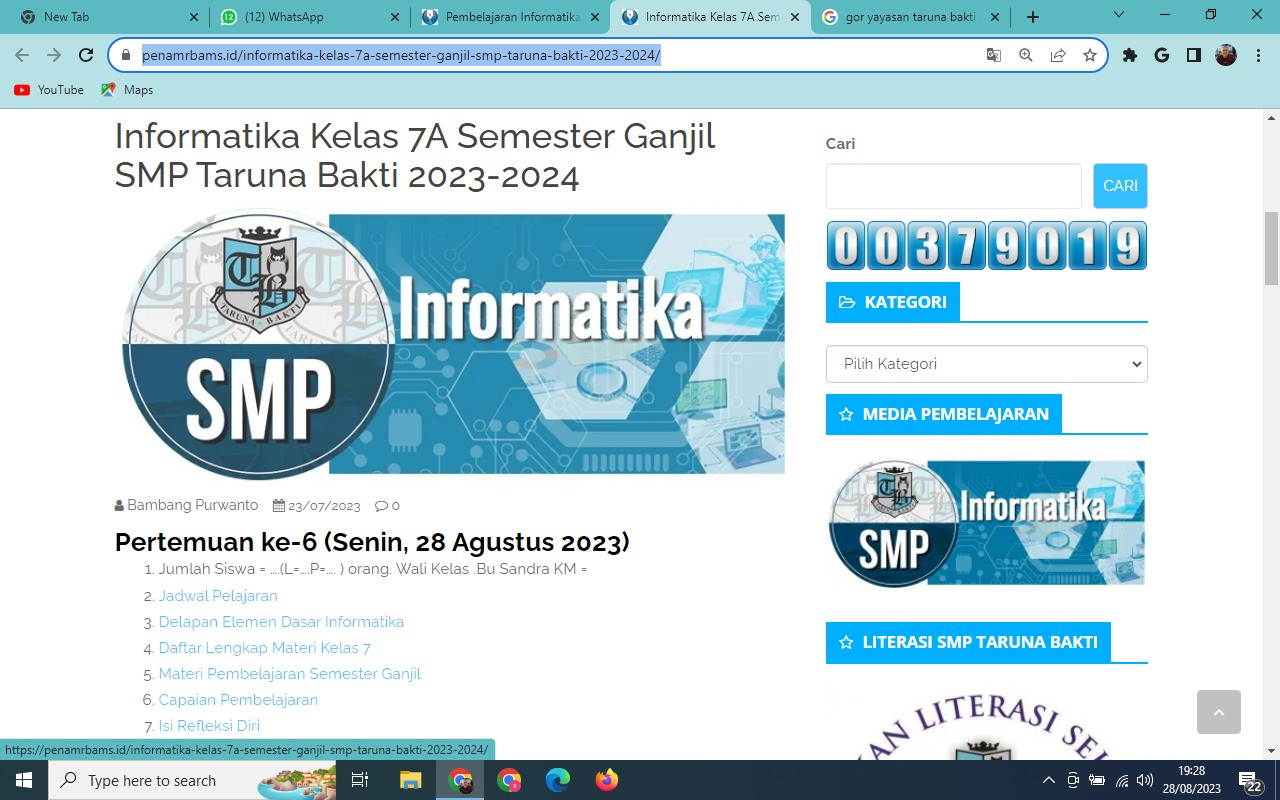Open zoom magnifier icon in address bar
This screenshot has width=1280, height=800.
pos(1026,56)
